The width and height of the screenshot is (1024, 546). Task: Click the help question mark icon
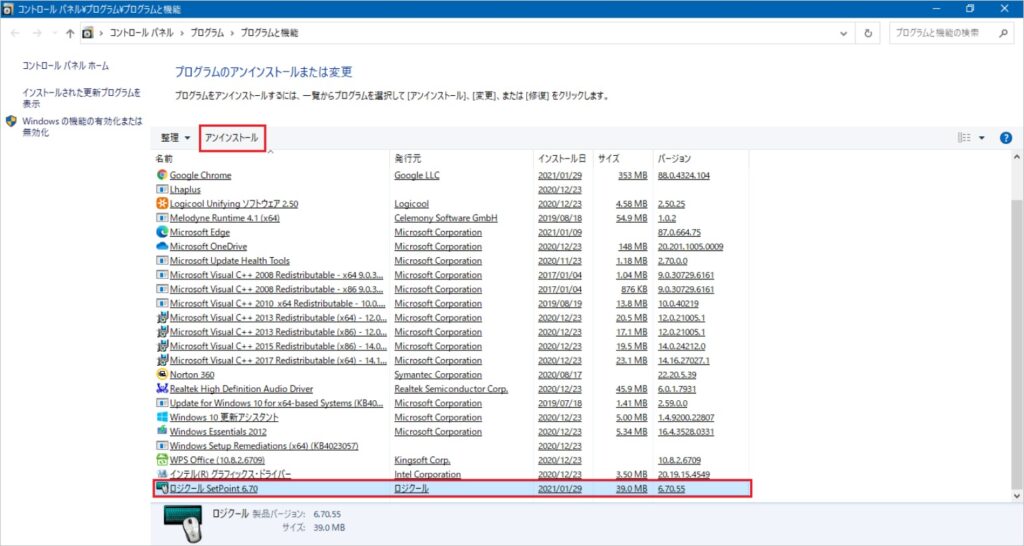coord(1006,138)
